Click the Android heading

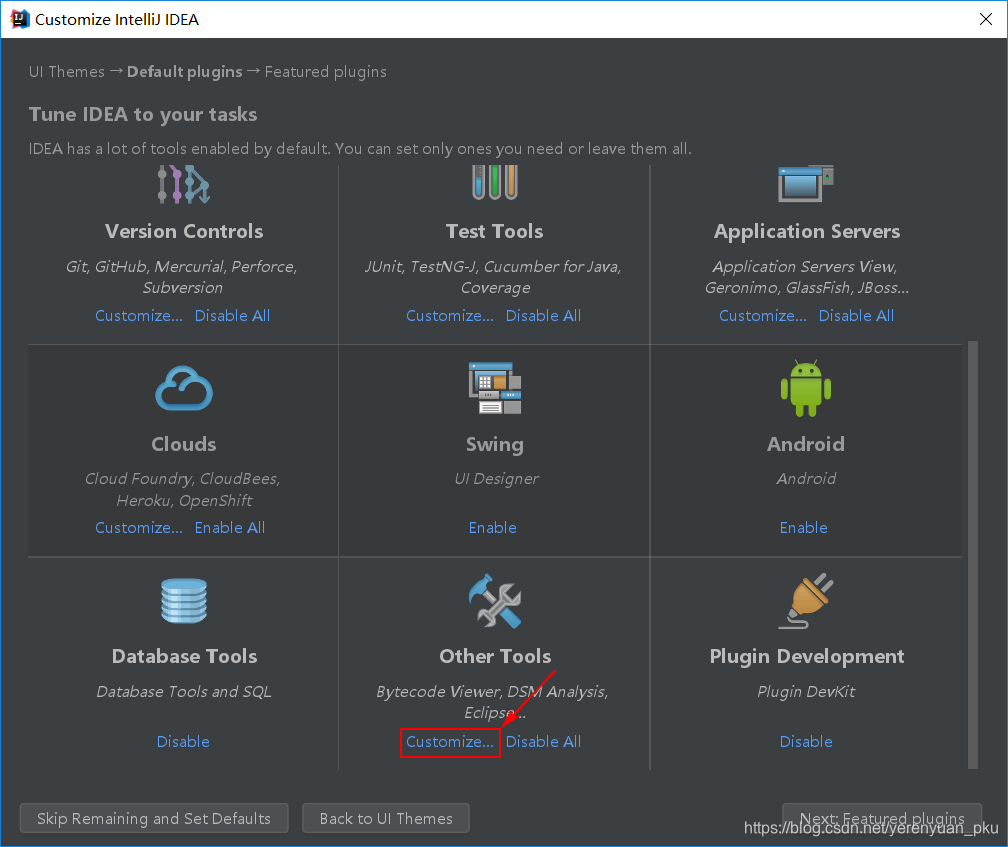tap(806, 444)
